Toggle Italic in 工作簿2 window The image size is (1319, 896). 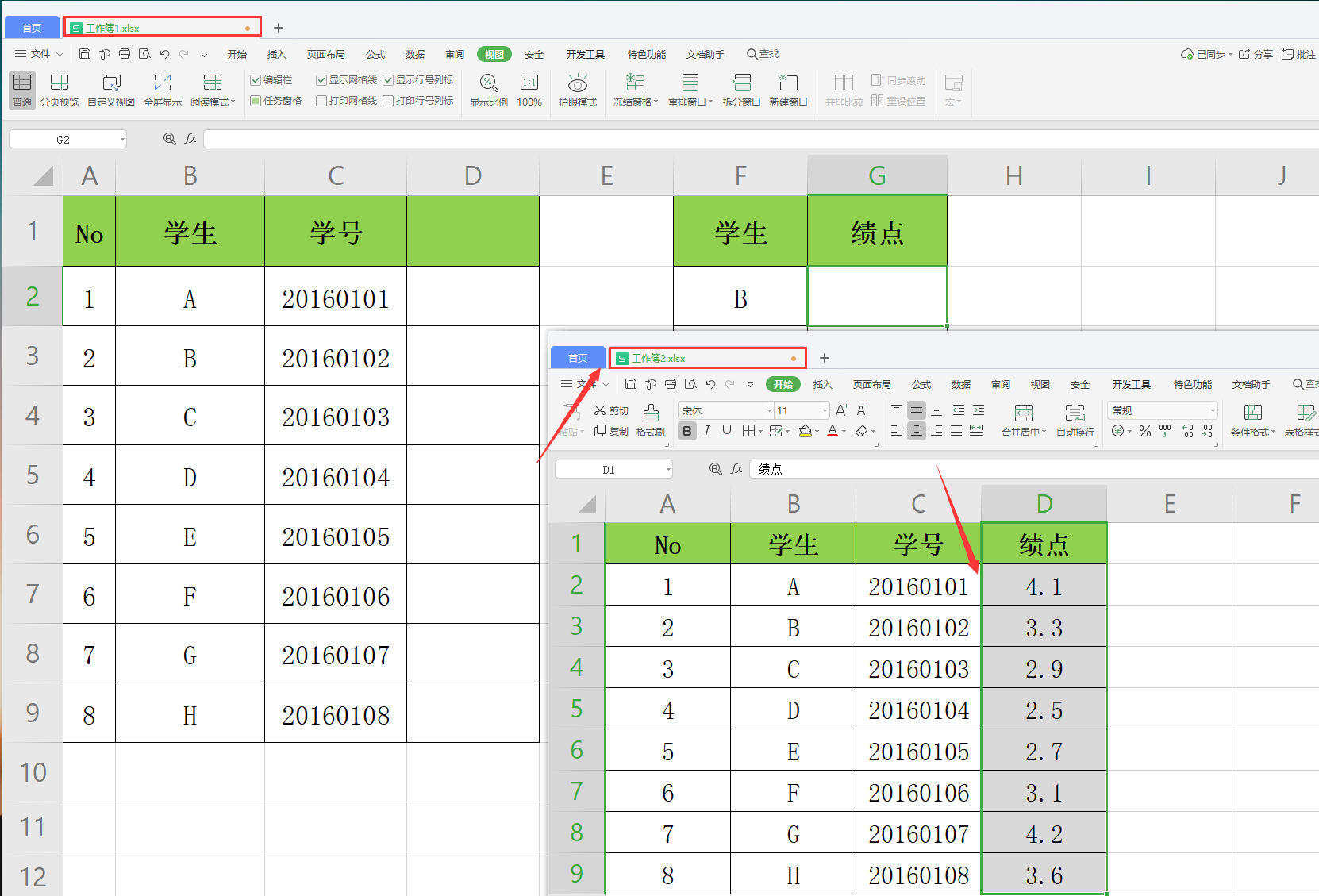coord(706,431)
